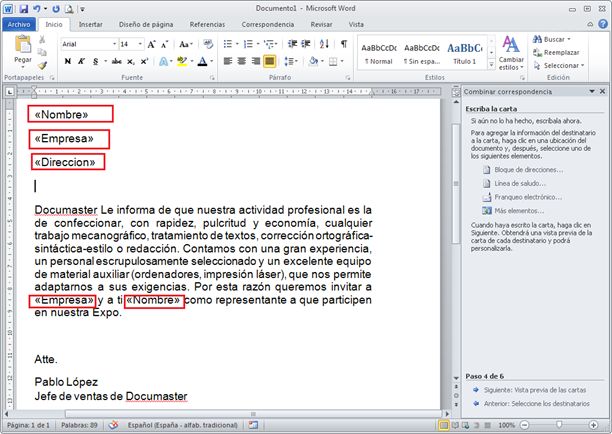Viewport: 612px width, 434px height.
Task: Click the zoom slider handle
Action: pos(559,424)
